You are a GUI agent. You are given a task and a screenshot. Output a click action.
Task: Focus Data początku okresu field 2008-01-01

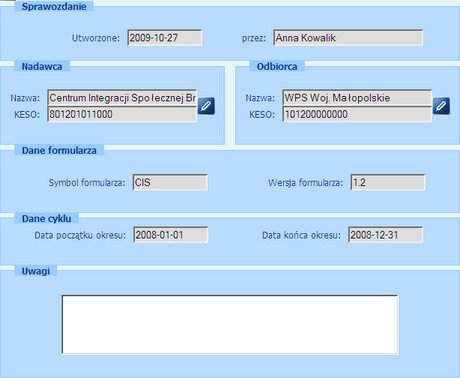click(170, 235)
